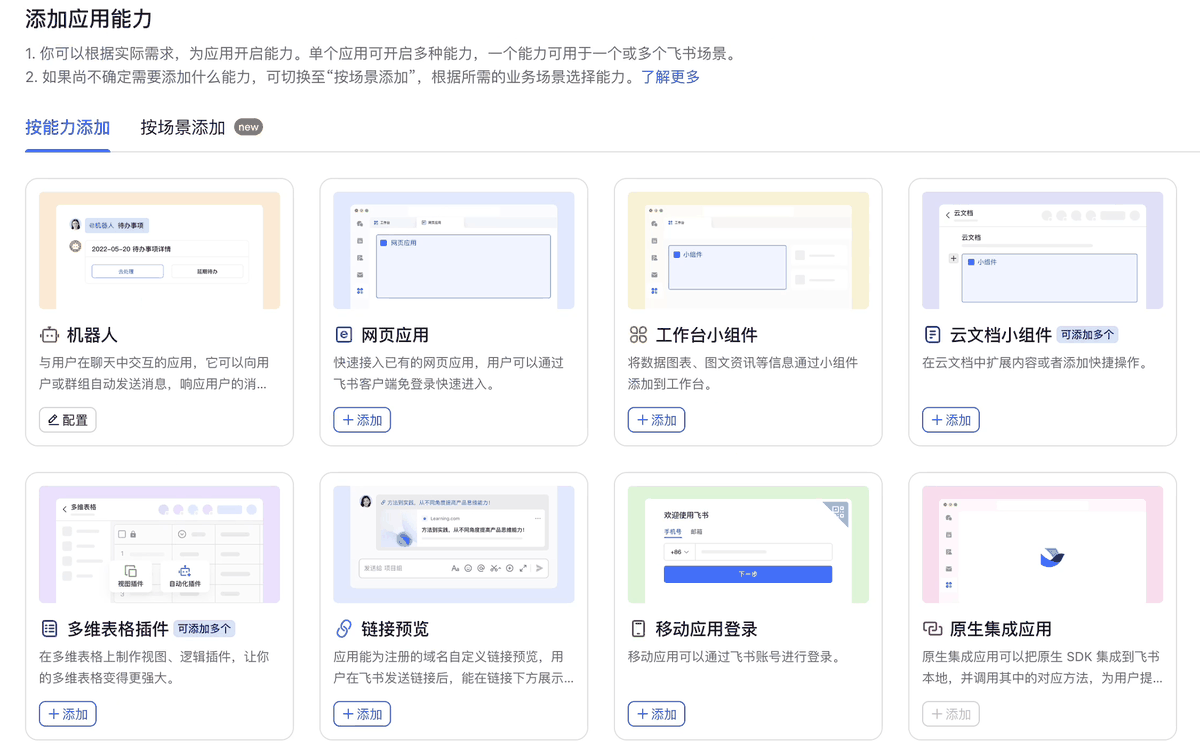1200x755 pixels.
Task: Click the 原生集成应用 description text
Action: [x=1043, y=667]
